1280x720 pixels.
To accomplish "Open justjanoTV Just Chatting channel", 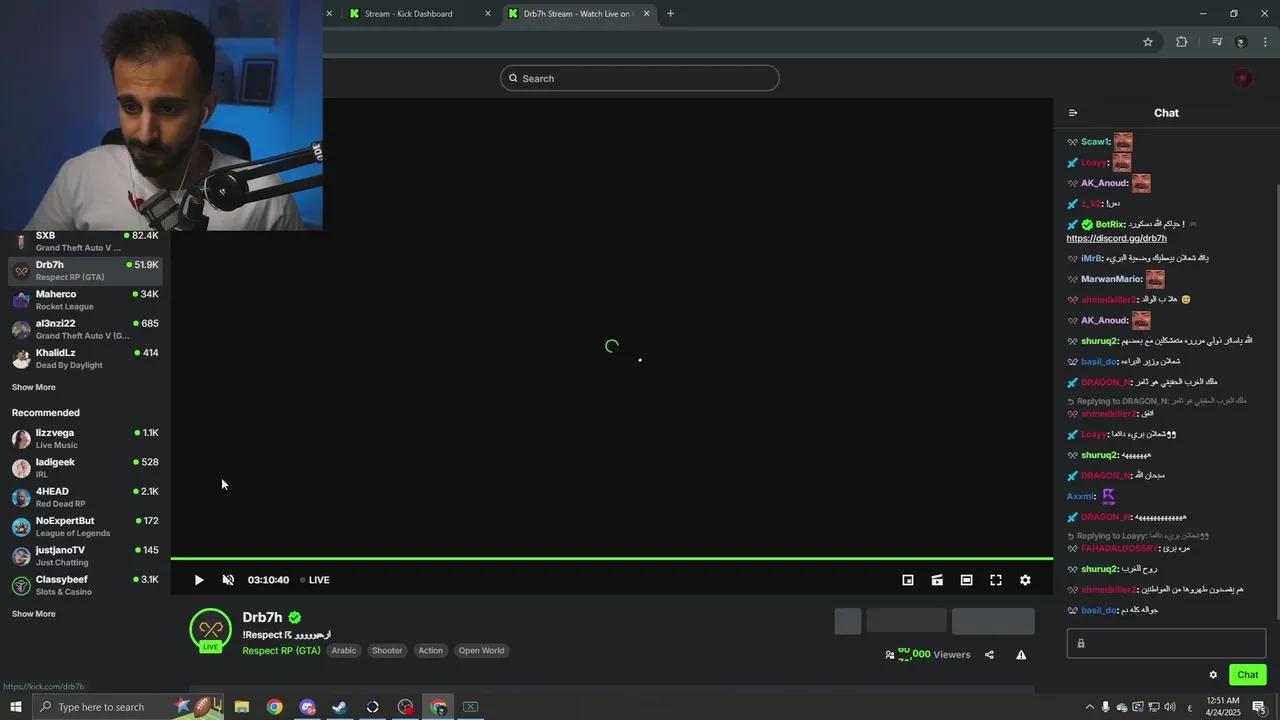I will click(85, 556).
